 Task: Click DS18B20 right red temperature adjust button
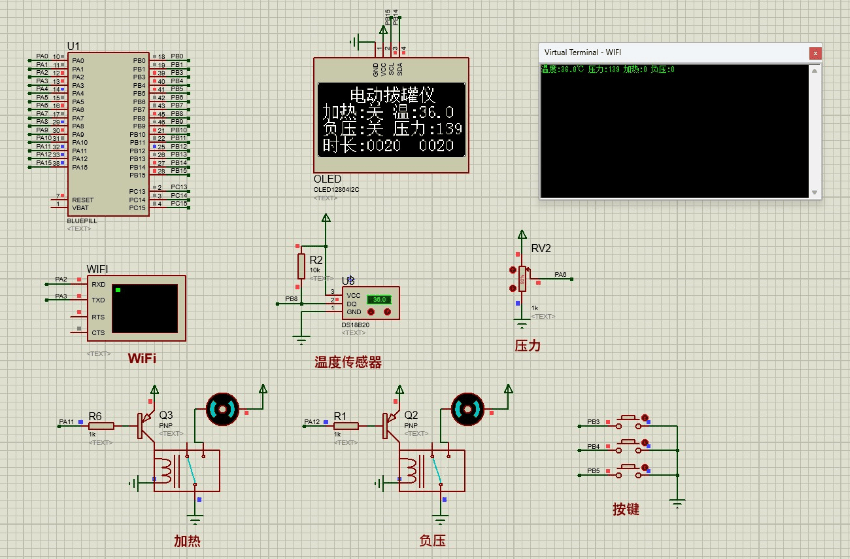coord(387,311)
